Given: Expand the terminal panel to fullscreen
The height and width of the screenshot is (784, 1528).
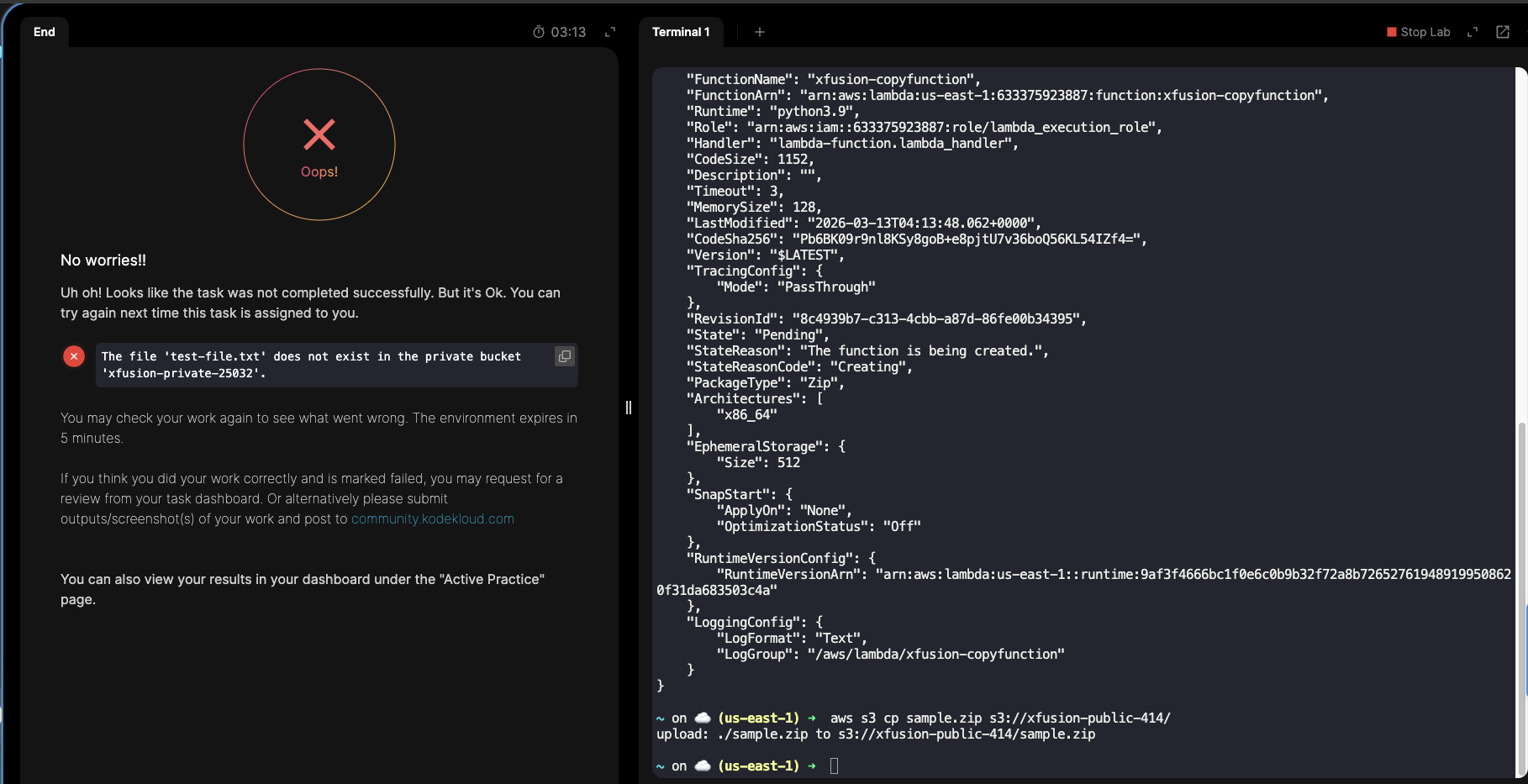Looking at the screenshot, I should 1473,32.
